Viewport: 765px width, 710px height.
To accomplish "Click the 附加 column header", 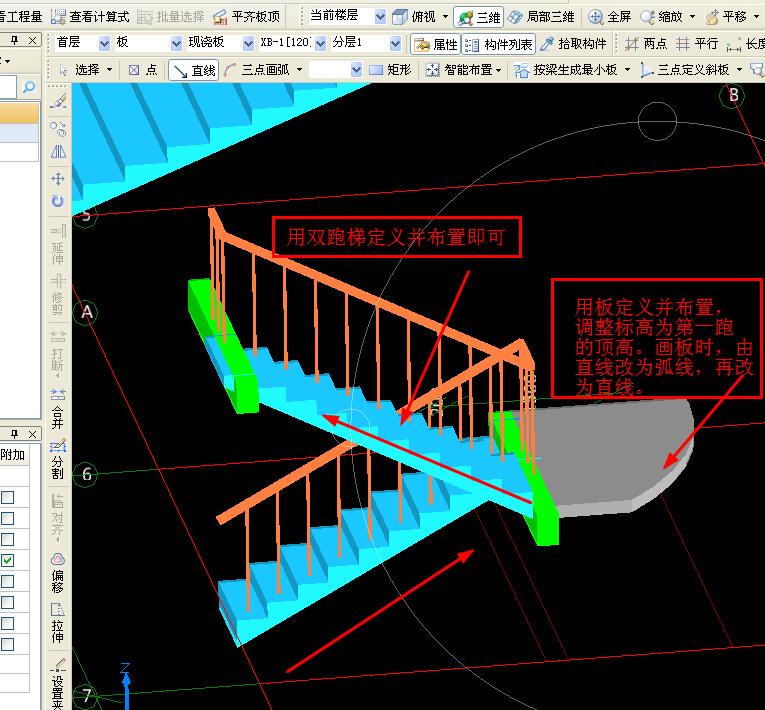I will (13, 455).
